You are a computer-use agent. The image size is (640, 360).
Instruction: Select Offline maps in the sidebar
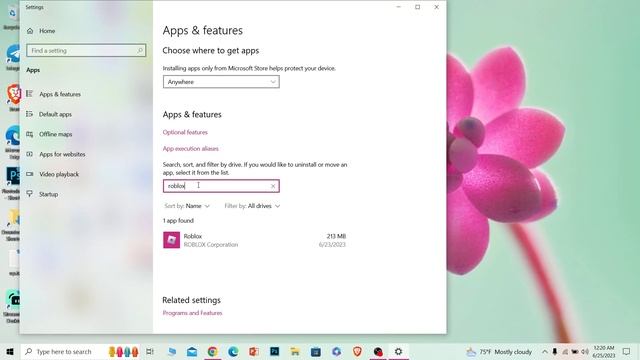[x=56, y=134]
